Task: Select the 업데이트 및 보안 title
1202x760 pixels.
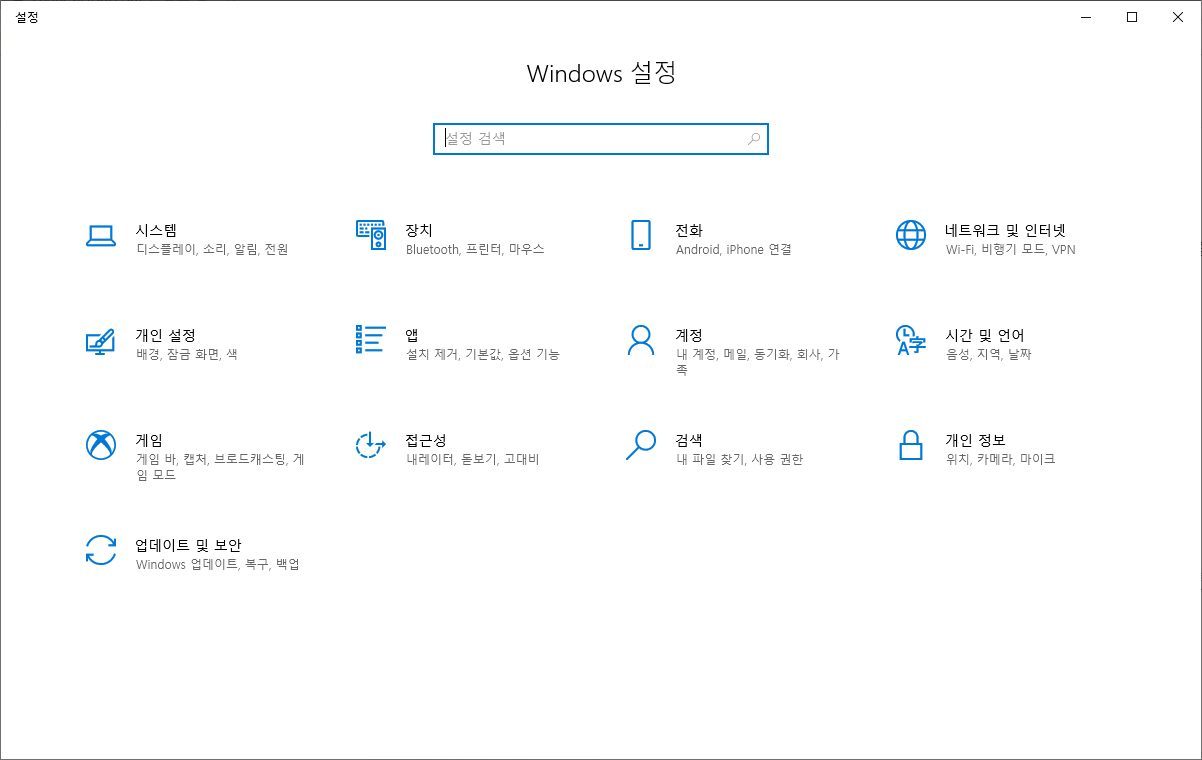Action: tap(189, 545)
